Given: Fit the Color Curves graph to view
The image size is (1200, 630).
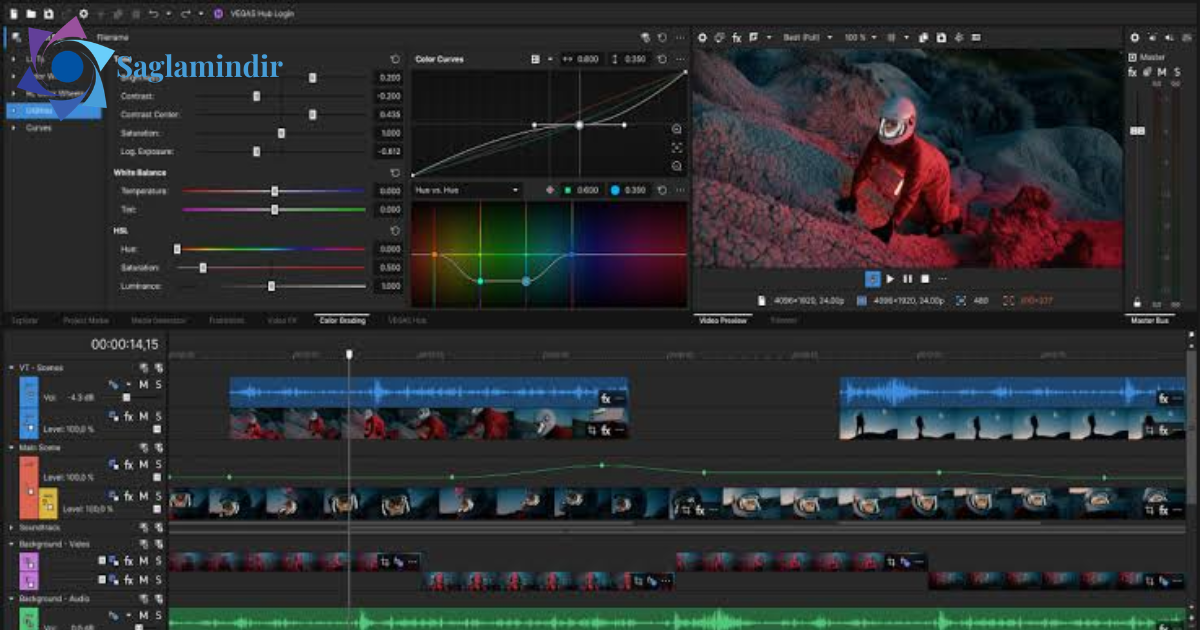Looking at the screenshot, I should pos(677,147).
